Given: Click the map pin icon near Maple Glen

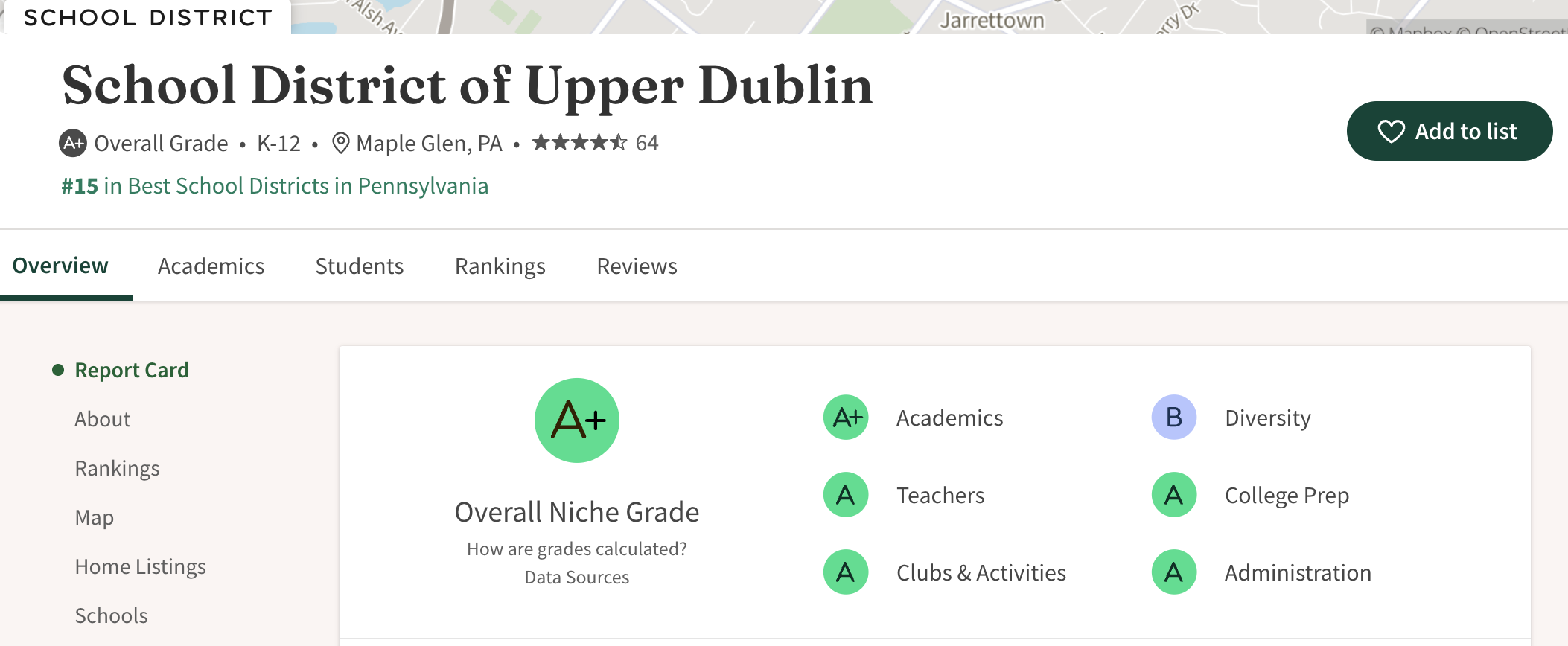Looking at the screenshot, I should 341,143.
